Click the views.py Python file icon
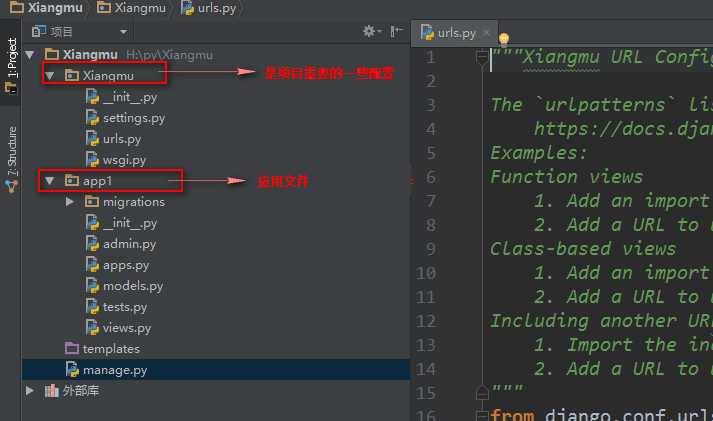Viewport: 713px width, 421px height. point(92,327)
